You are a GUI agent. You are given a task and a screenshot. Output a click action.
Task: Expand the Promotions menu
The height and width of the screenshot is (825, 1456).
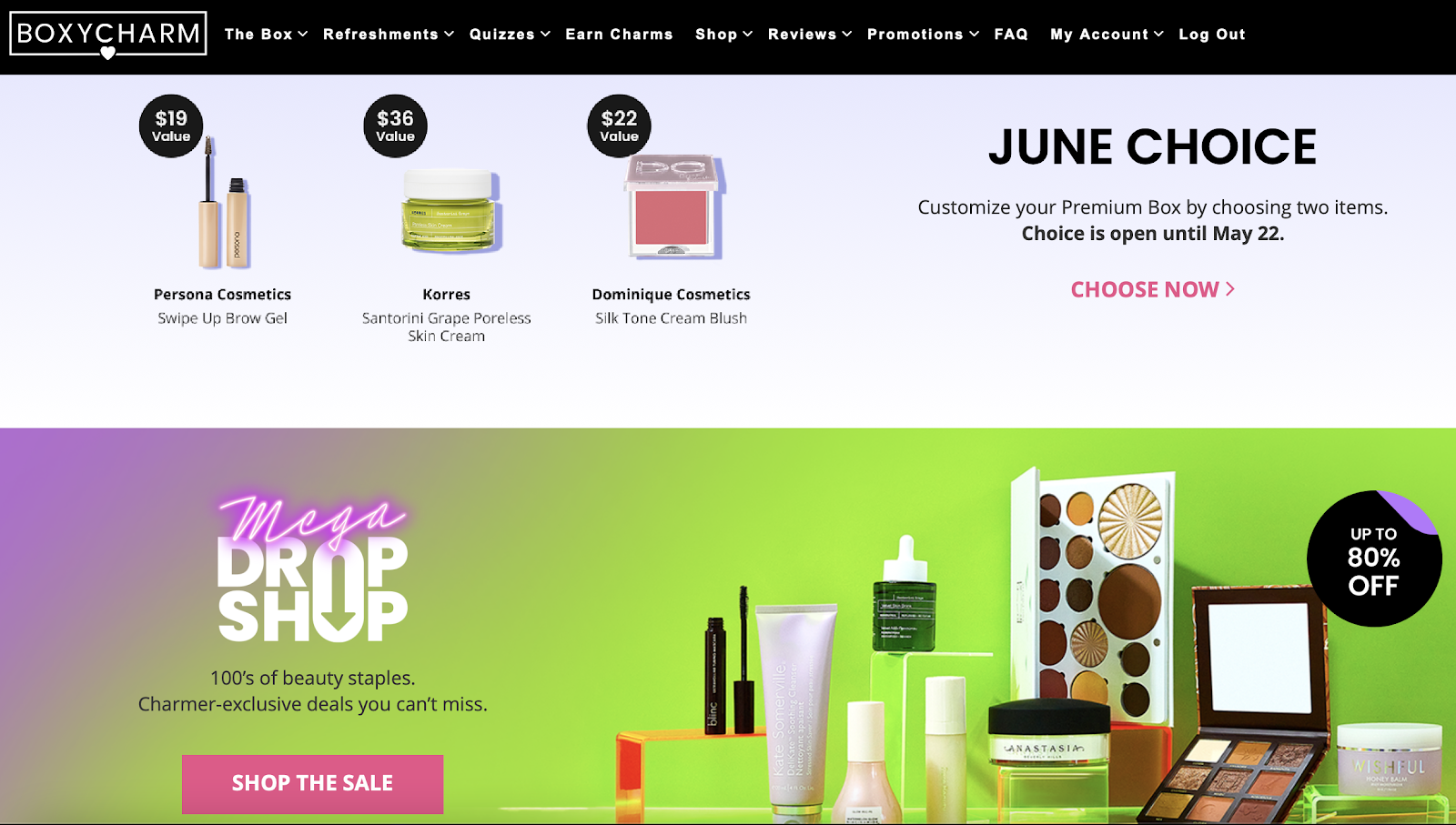click(x=923, y=35)
